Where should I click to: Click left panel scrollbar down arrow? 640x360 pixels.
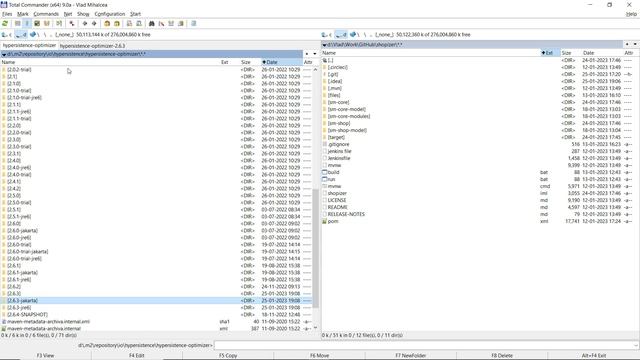coord(315,328)
